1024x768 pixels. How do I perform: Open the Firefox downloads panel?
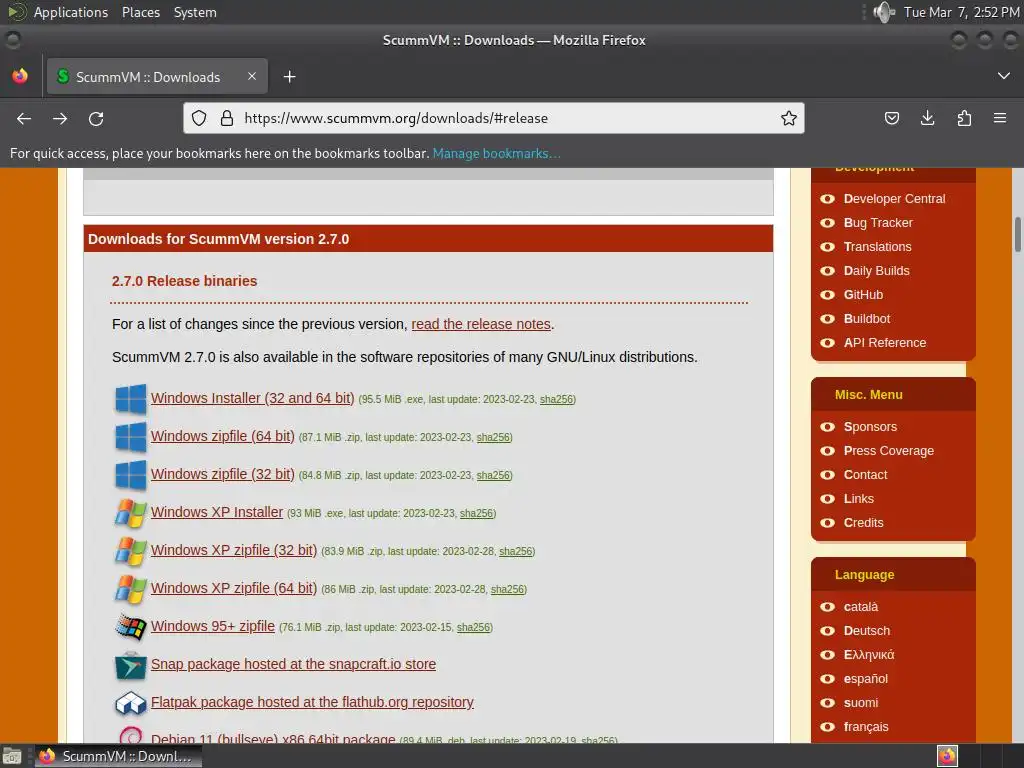coord(927,118)
